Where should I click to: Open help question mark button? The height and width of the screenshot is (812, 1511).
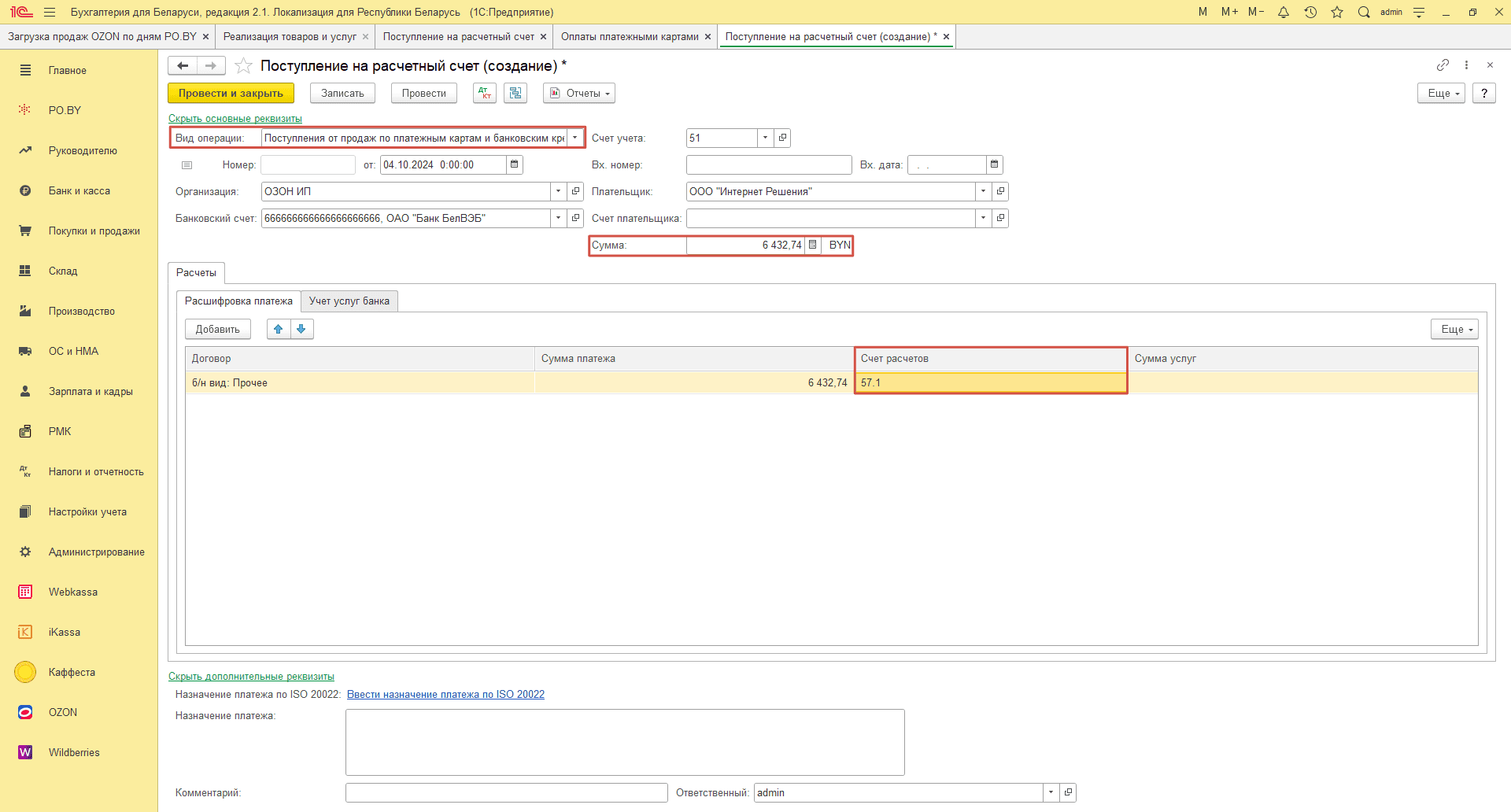coord(1484,93)
